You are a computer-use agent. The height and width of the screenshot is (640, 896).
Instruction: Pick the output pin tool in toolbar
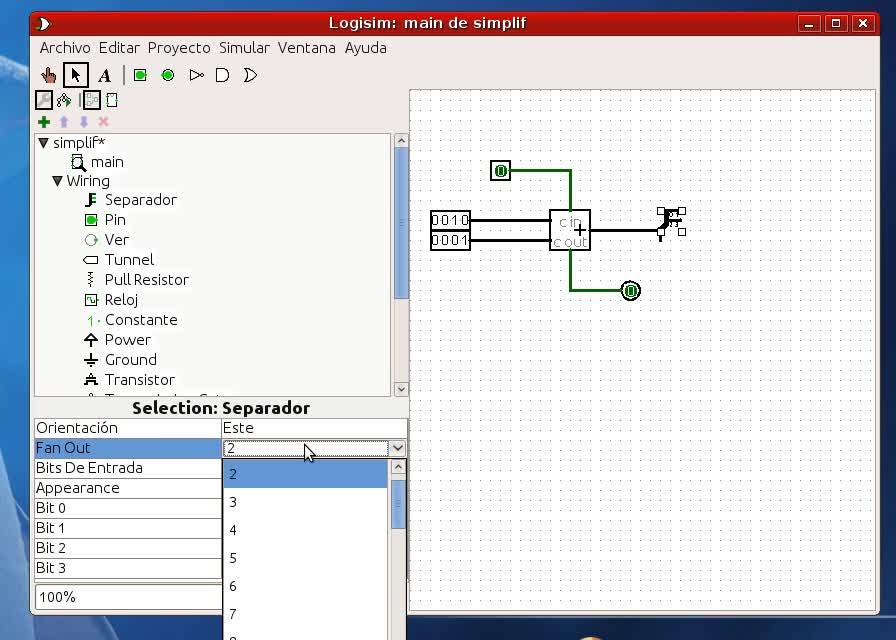(x=168, y=75)
